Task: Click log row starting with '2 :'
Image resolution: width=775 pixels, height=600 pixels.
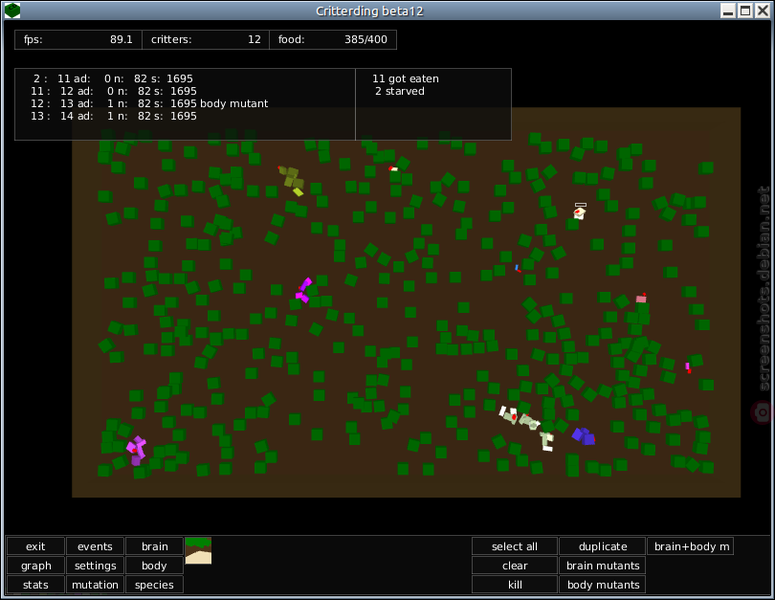Action: click(x=113, y=79)
